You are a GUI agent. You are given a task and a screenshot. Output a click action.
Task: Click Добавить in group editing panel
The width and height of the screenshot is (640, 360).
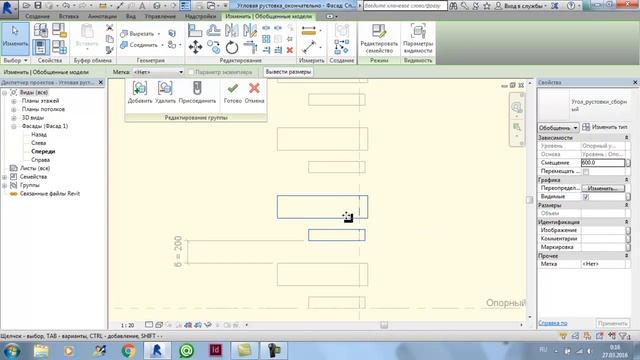(x=140, y=93)
